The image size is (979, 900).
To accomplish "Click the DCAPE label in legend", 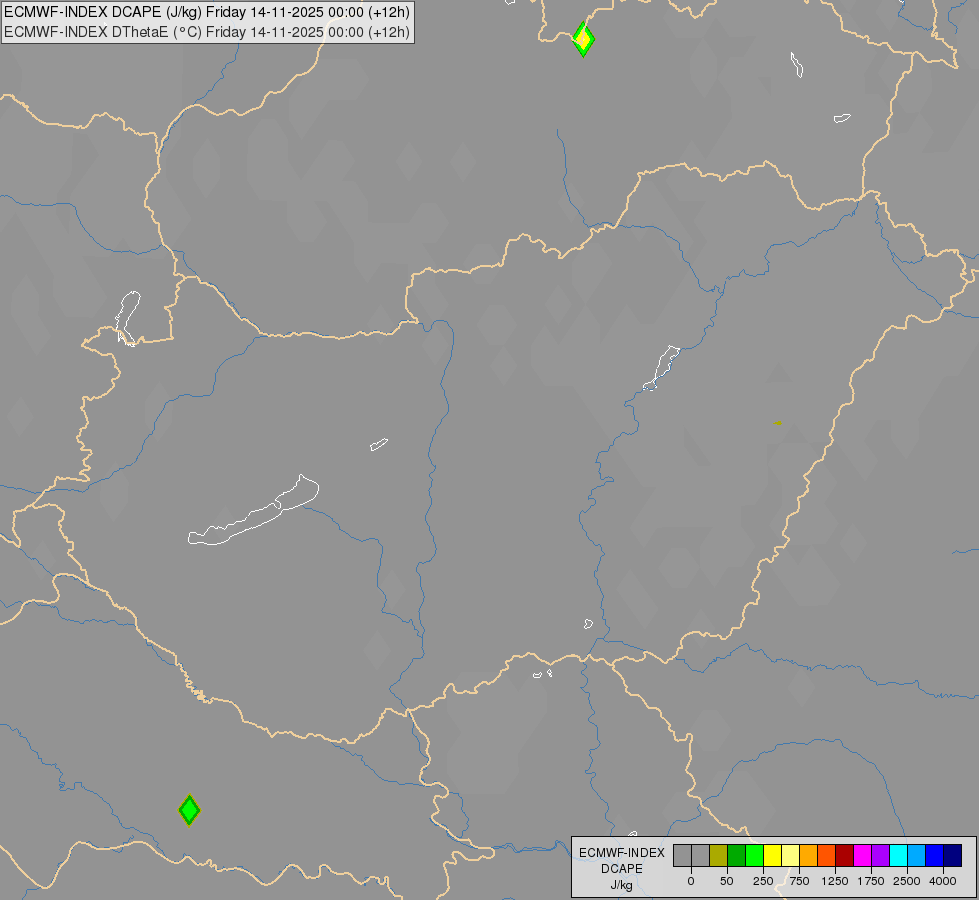I will click(622, 869).
